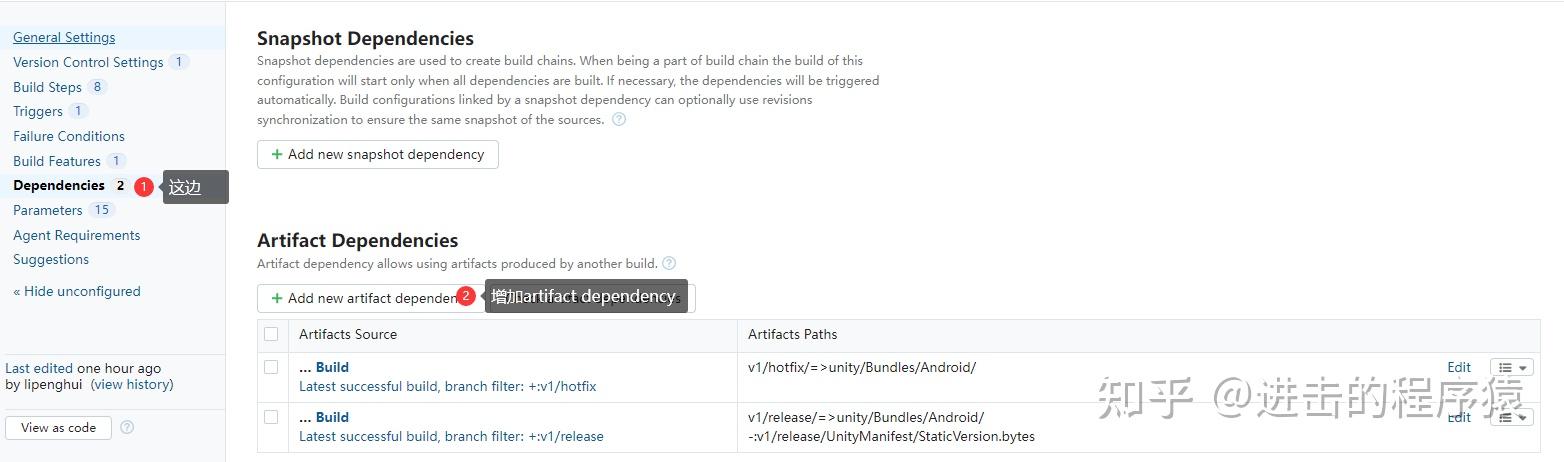Viewport: 1564px width, 462px height.
Task: Open Build link in v1/release row
Action: tap(332, 417)
